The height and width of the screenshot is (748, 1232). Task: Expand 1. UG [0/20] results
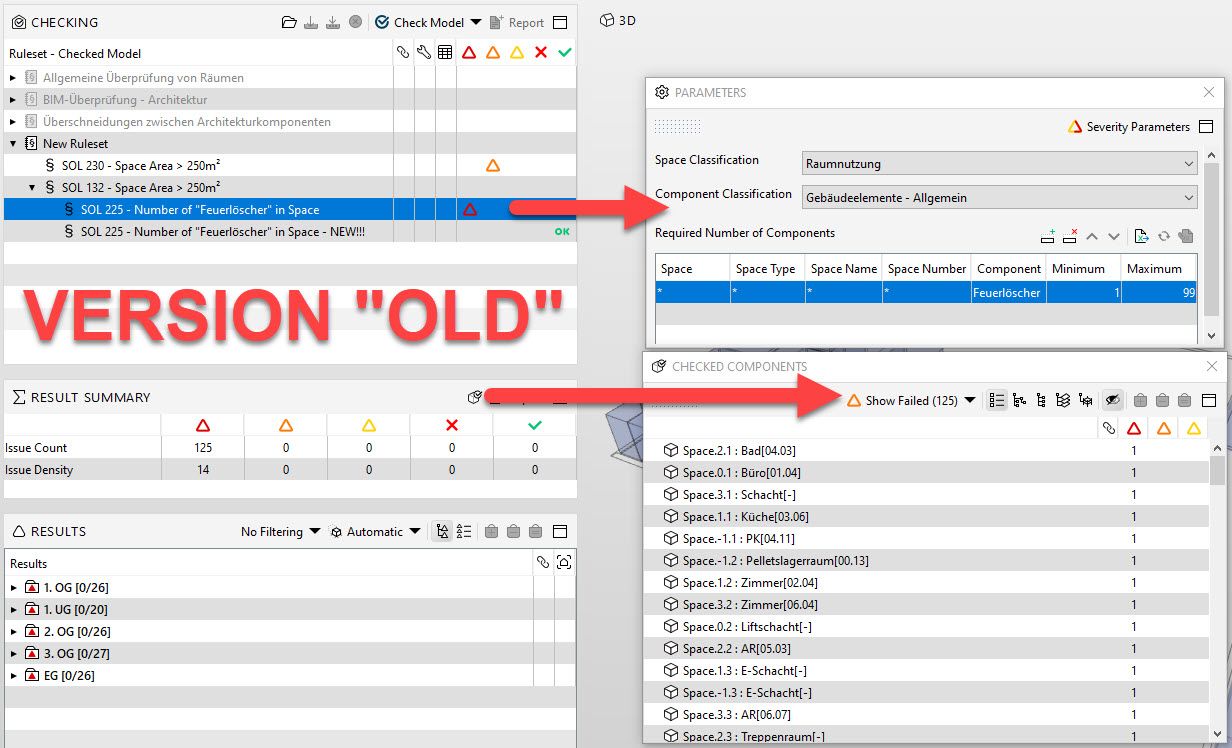[x=14, y=609]
